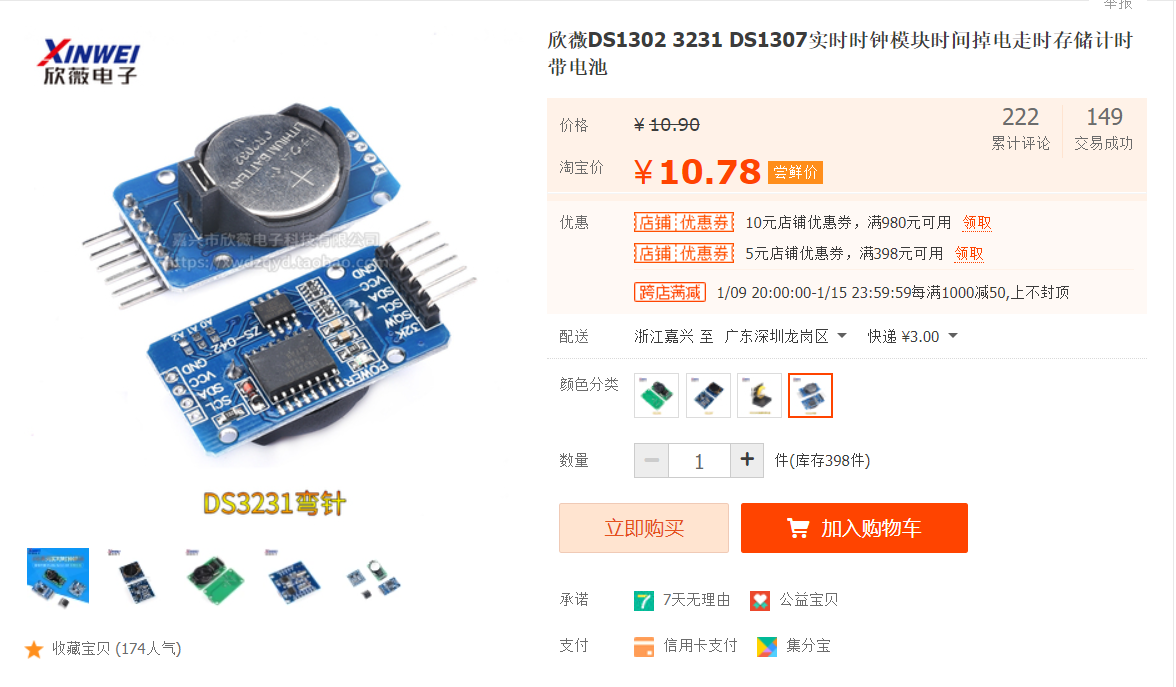1176x687 pixels.
Task: Select the second blue module color option
Action: pyautogui.click(x=708, y=395)
